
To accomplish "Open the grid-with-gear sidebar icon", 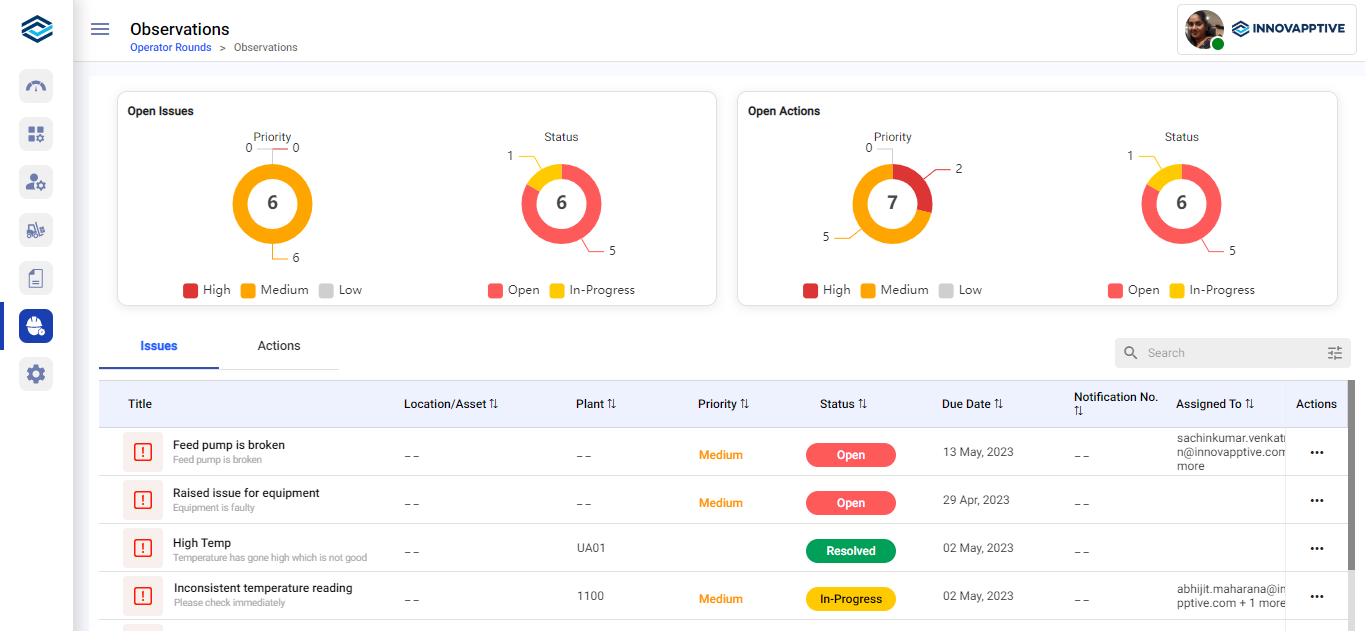I will (36, 134).
